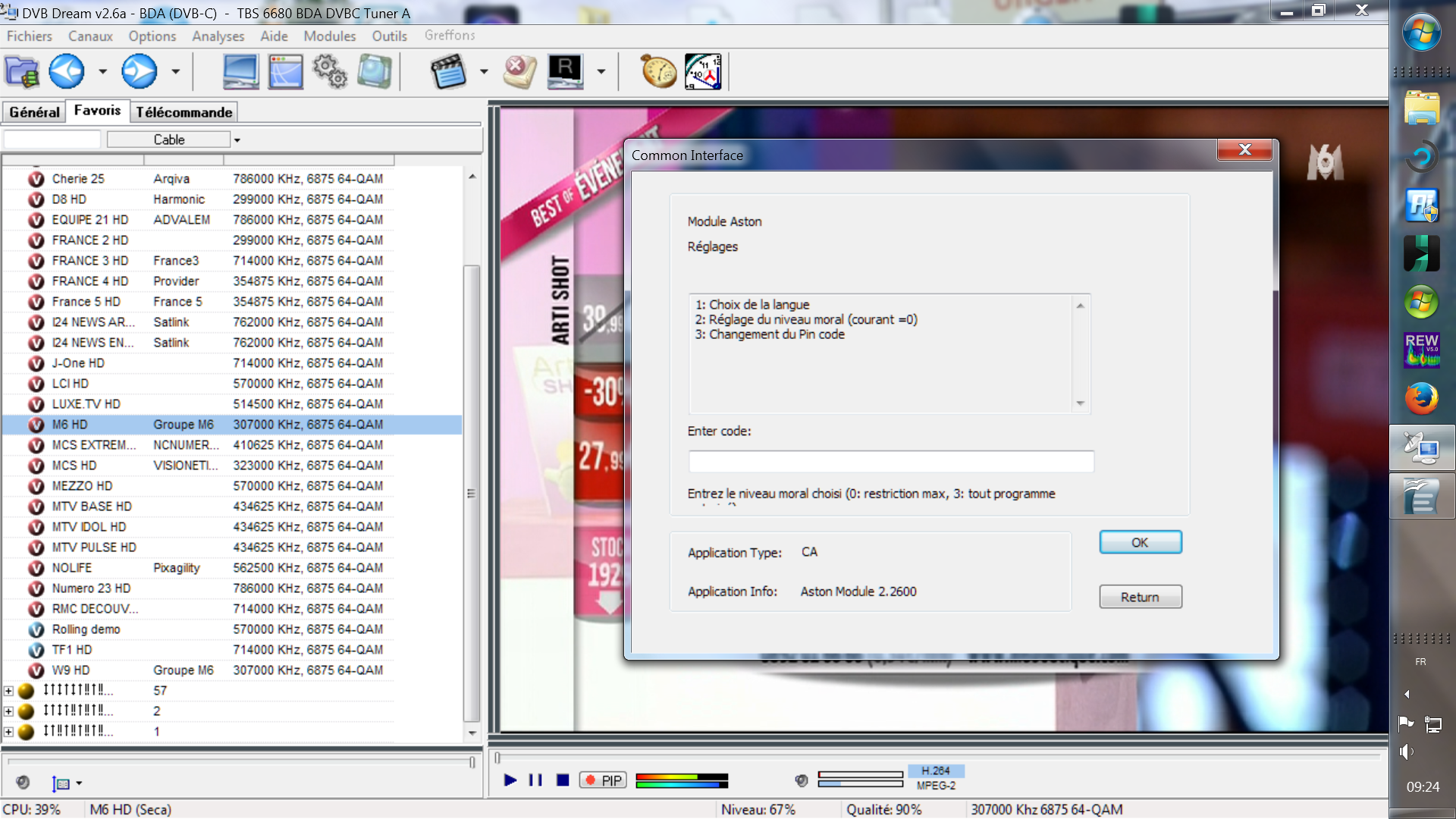
Task: Open the stopwatch timer icon
Action: coord(659,72)
